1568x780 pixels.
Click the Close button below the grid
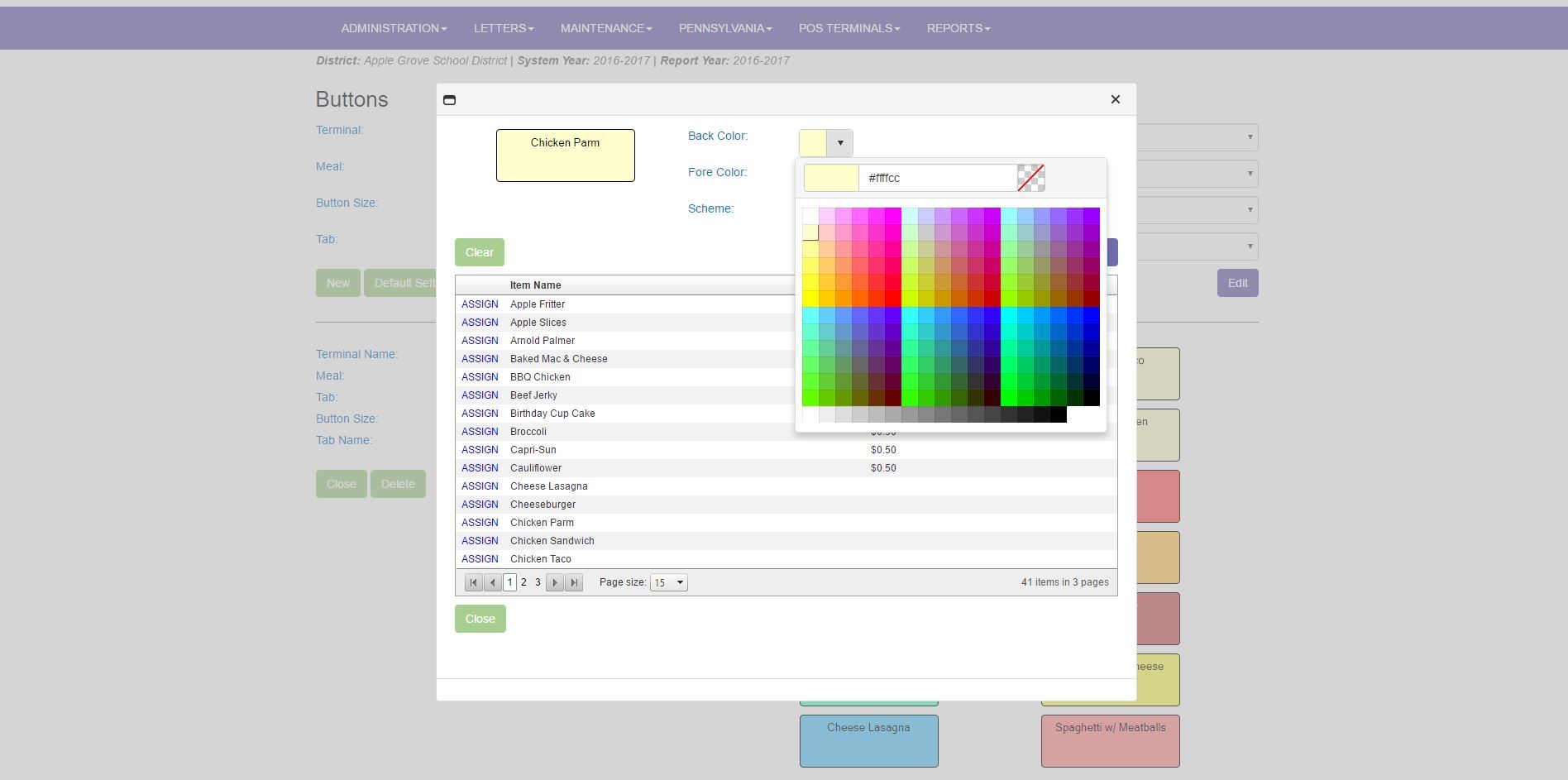(480, 619)
